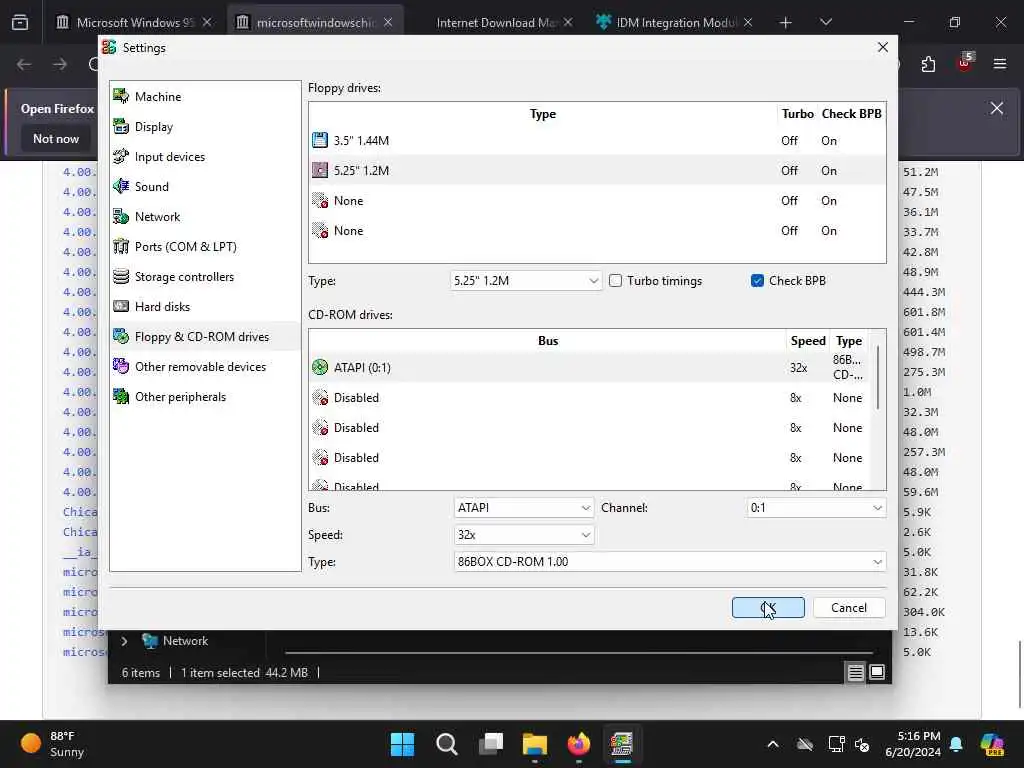The image size is (1024, 768).
Task: Go back in Firefox
Action: click(x=24, y=64)
